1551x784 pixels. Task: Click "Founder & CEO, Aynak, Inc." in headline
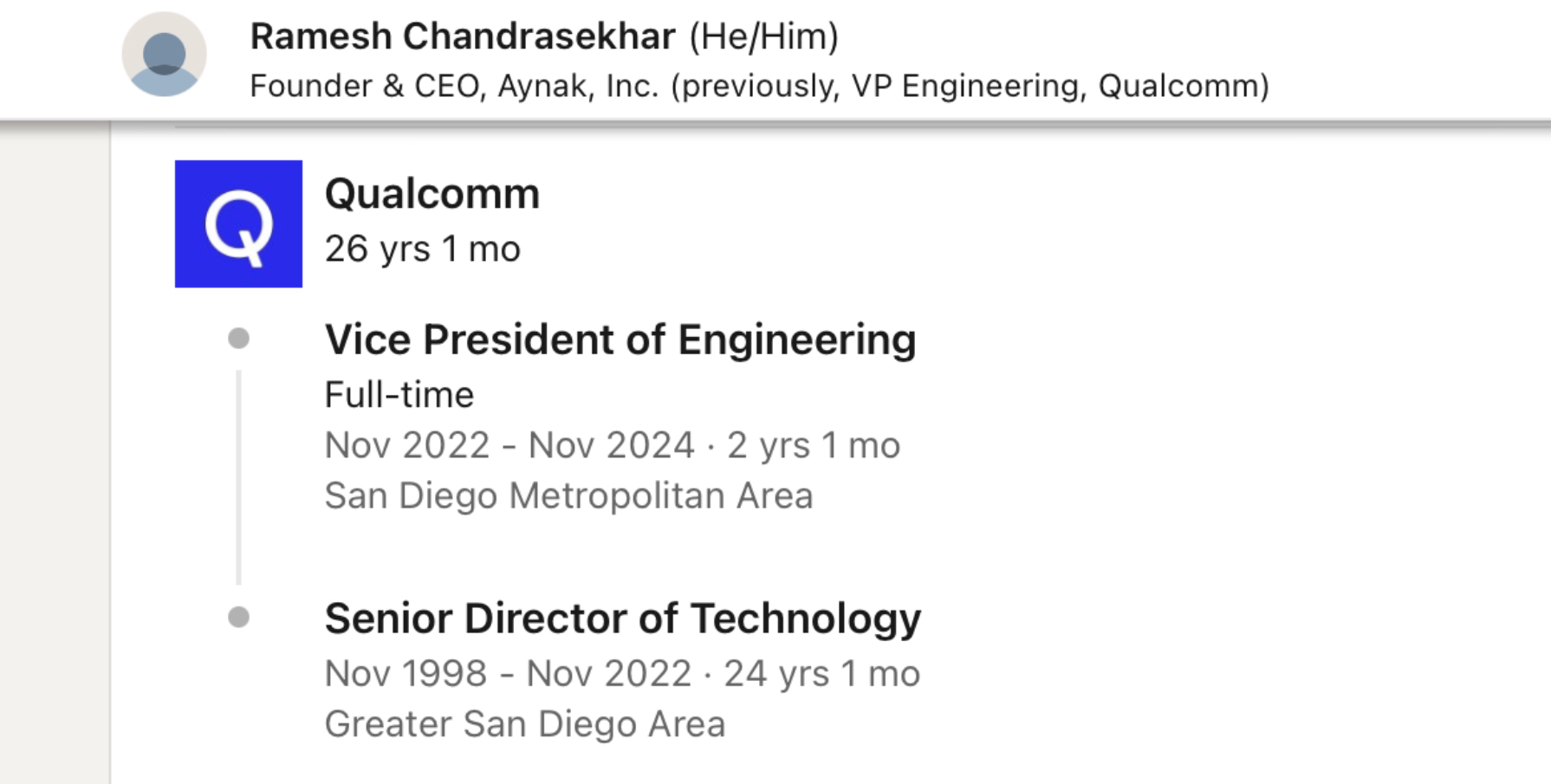tap(454, 86)
